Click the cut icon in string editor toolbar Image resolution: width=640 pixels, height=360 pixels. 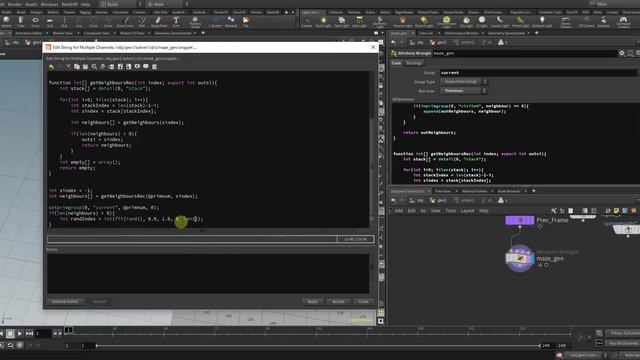pos(68,67)
